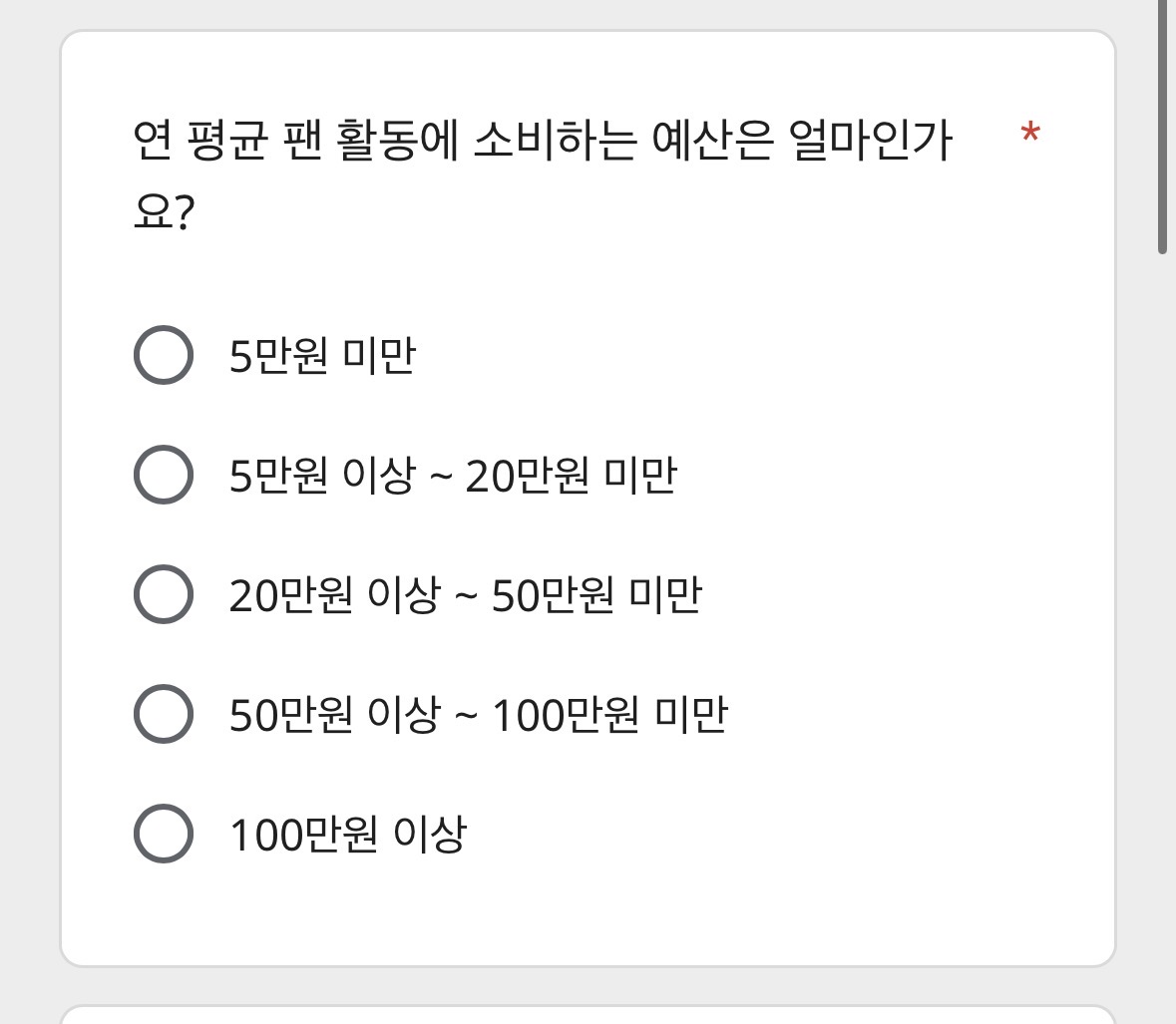
Task: Pick the "20만원 이상 ~ 50만원 미만" radio circle
Action: click(x=163, y=594)
